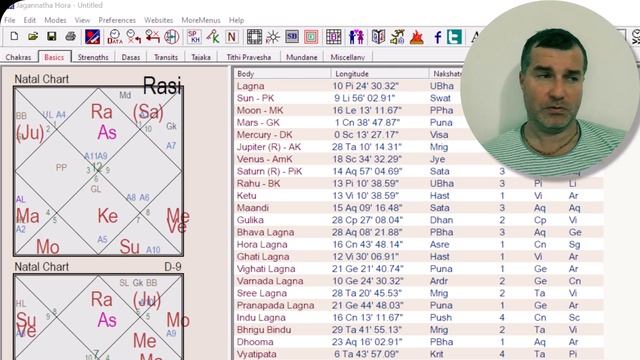This screenshot has height=360, width=640.
Task: Save the chart with floppy disk icon
Action: point(52,37)
